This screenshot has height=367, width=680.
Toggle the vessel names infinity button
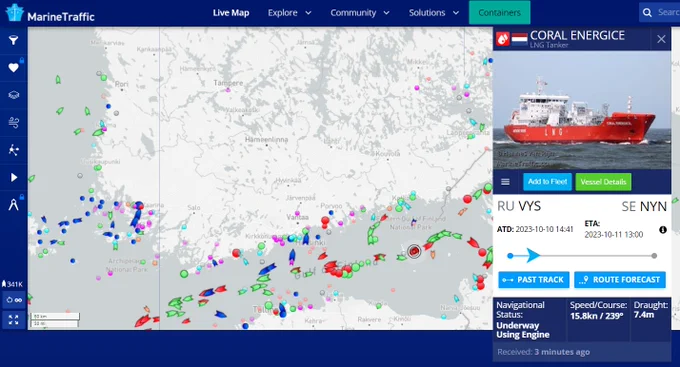coord(13,300)
